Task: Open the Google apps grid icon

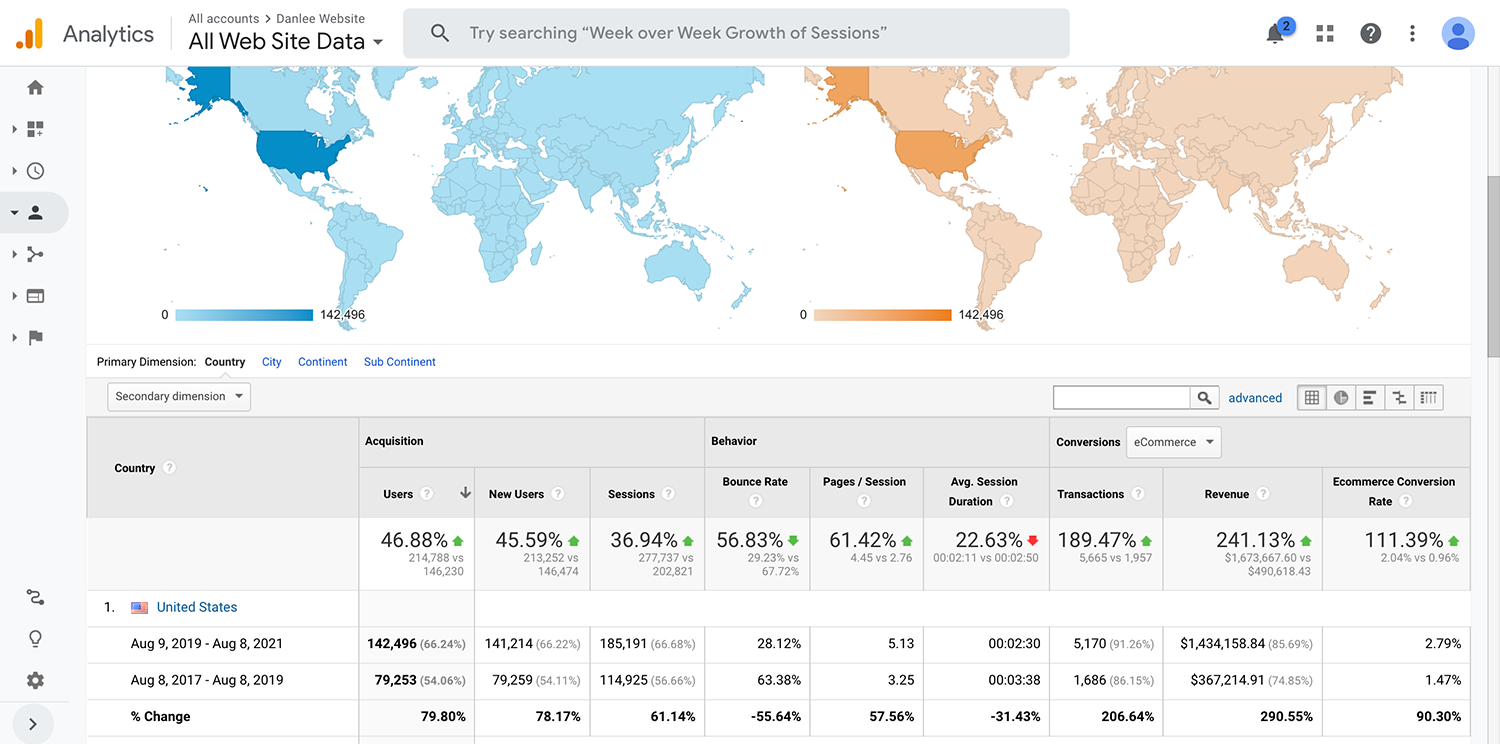Action: [x=1325, y=33]
